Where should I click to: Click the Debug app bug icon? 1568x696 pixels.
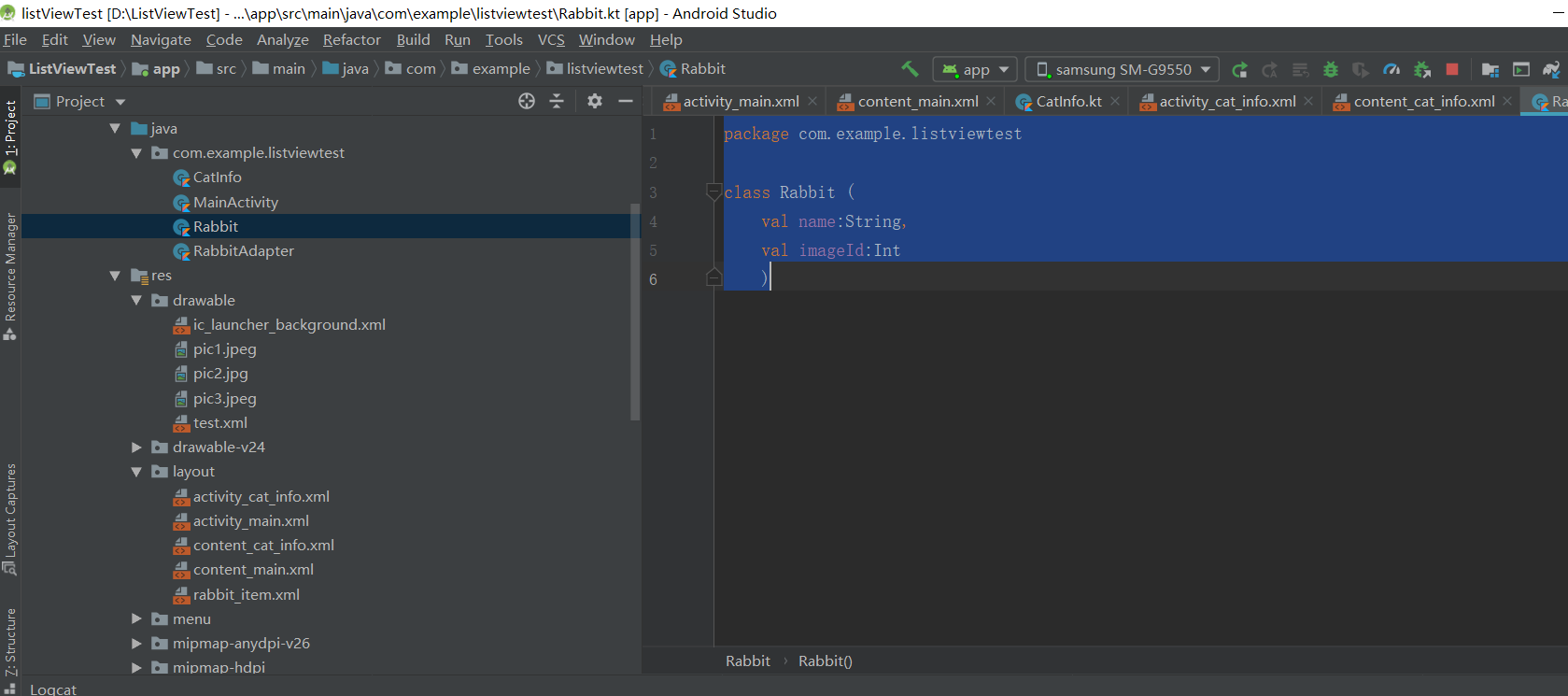click(x=1331, y=69)
